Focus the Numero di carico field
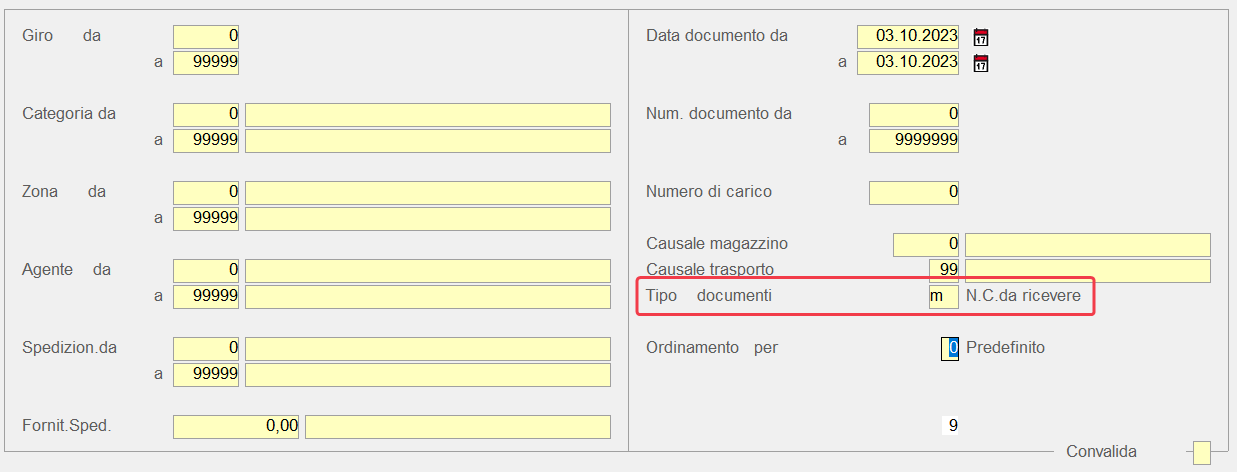The width and height of the screenshot is (1237, 472). tap(913, 192)
